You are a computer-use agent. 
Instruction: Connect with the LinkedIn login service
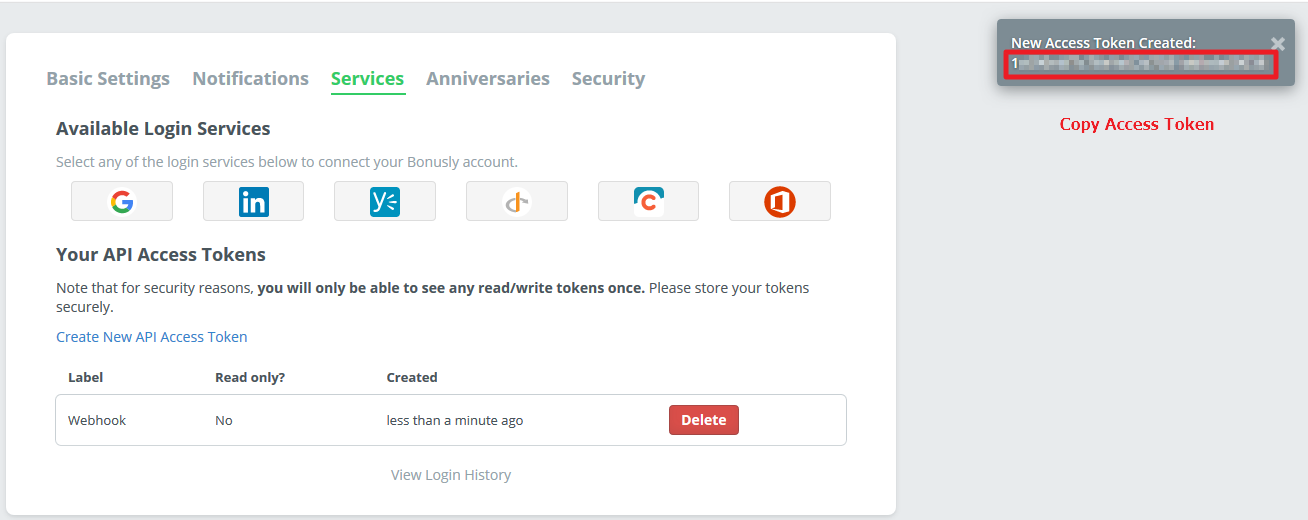click(253, 201)
